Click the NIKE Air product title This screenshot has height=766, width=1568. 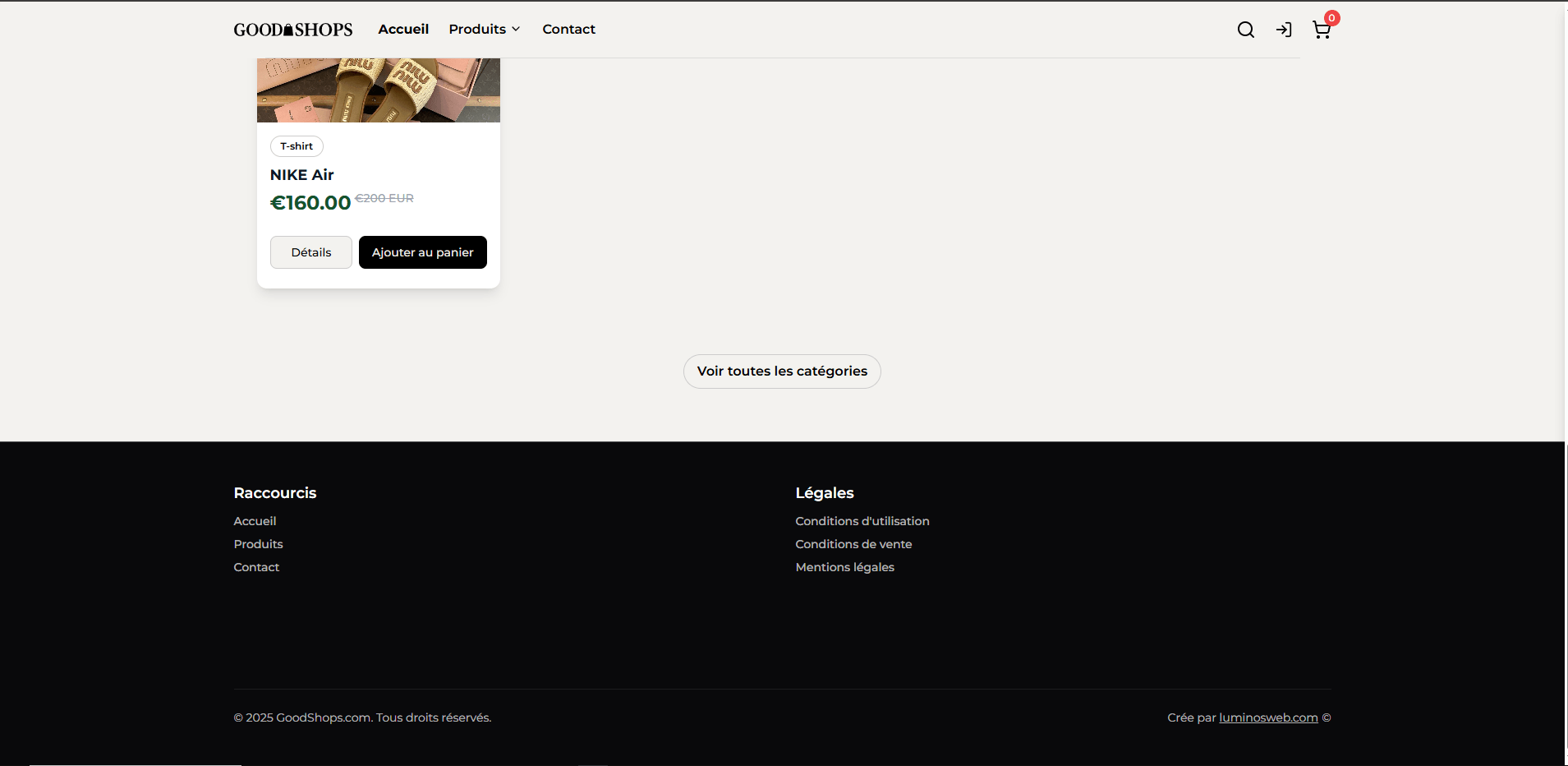tap(301, 174)
